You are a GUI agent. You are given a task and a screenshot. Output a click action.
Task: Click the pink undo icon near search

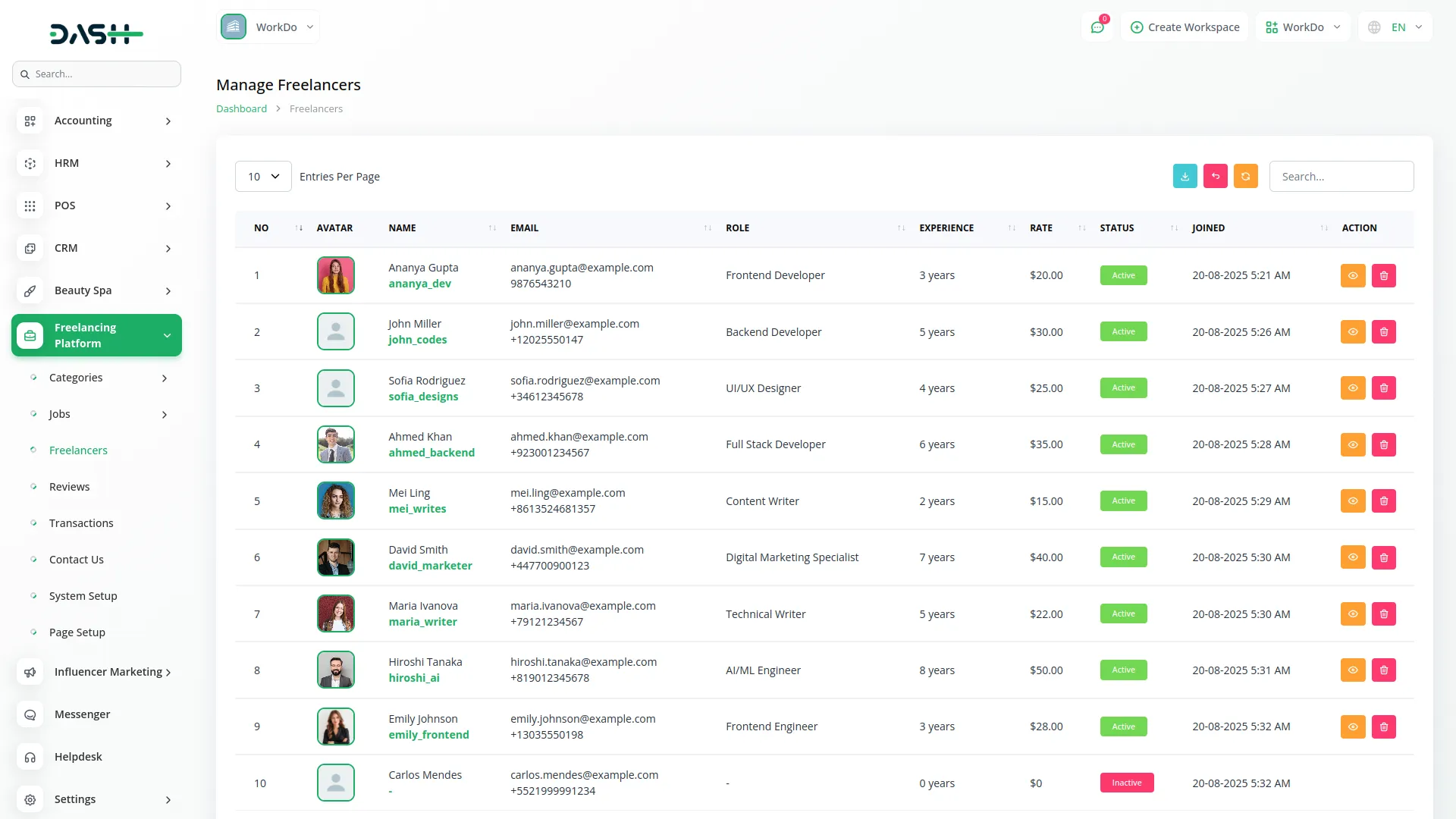(1215, 176)
